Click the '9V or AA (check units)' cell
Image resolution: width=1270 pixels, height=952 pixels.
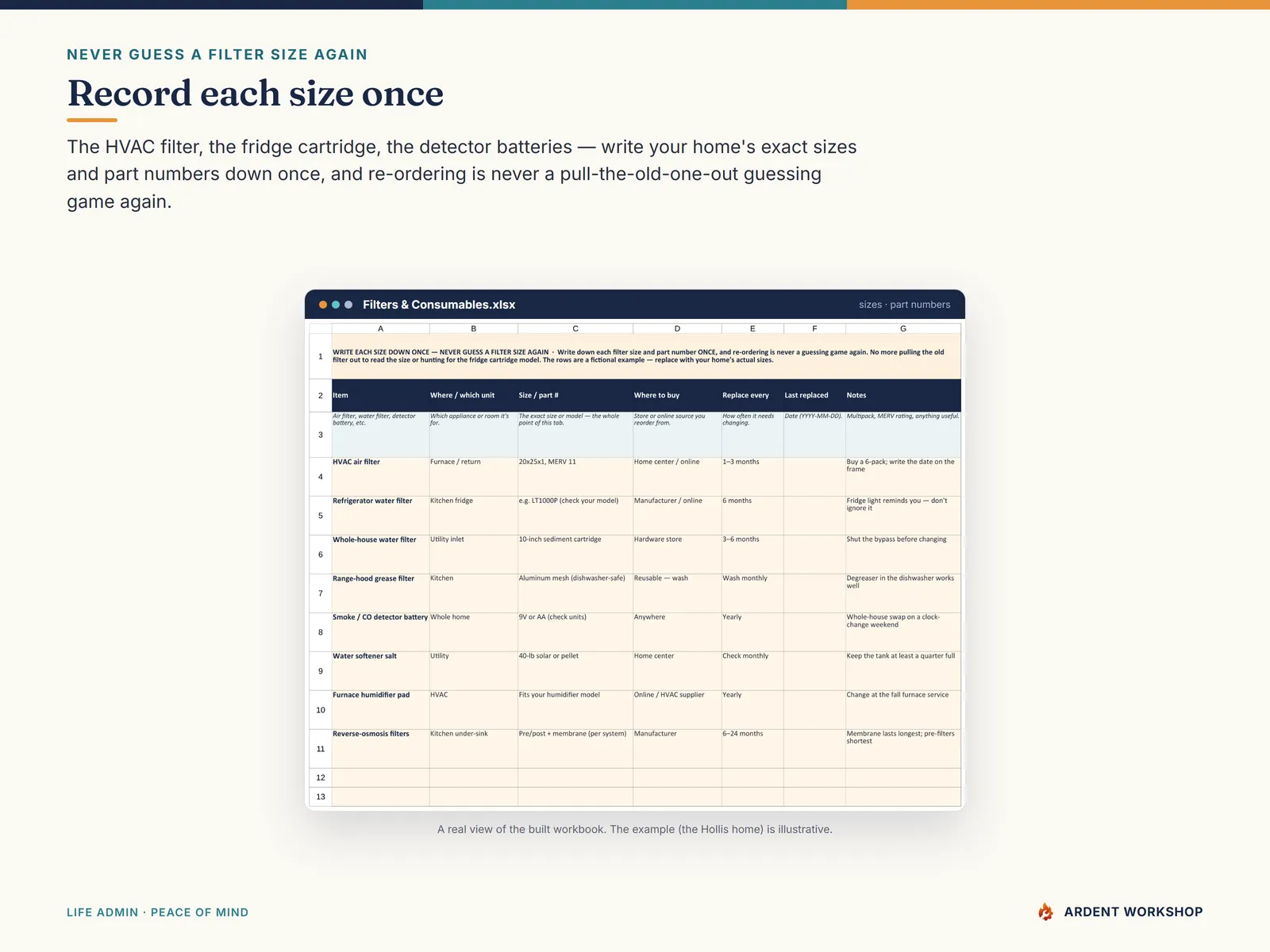tap(575, 632)
